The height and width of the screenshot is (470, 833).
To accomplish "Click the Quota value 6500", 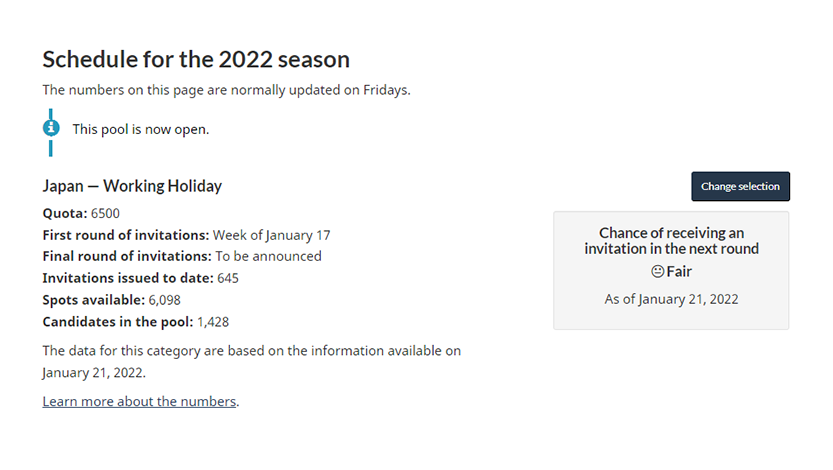I will pyautogui.click(x=105, y=213).
